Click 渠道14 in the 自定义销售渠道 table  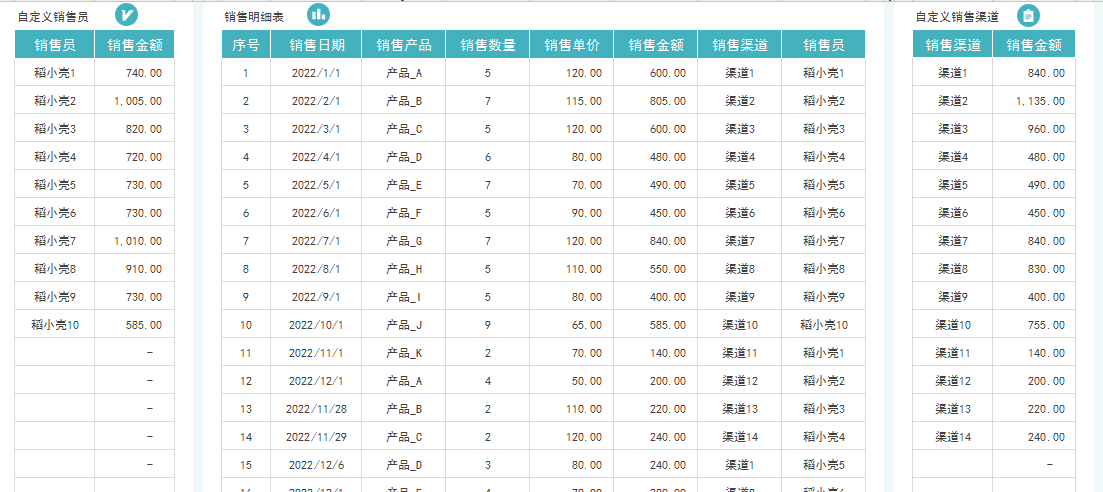tap(953, 436)
